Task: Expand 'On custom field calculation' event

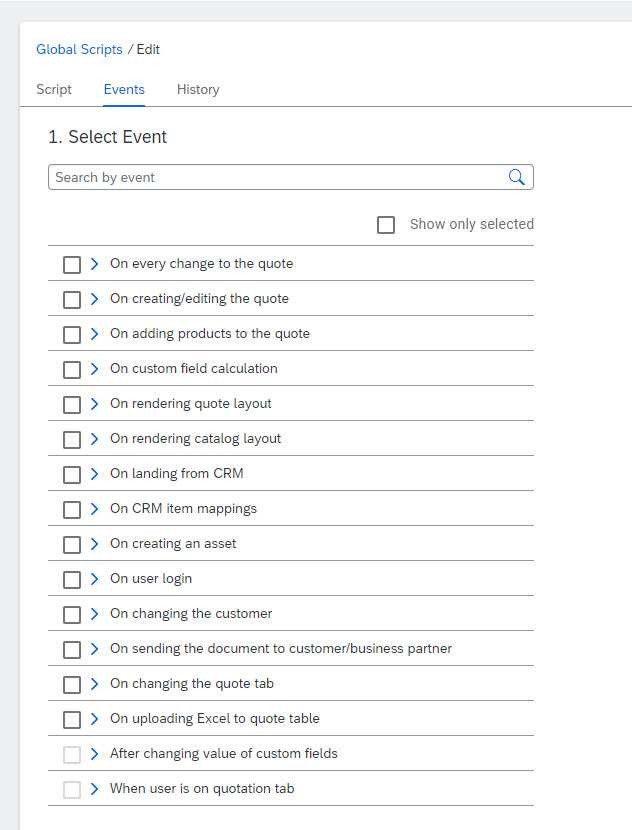Action: [95, 369]
